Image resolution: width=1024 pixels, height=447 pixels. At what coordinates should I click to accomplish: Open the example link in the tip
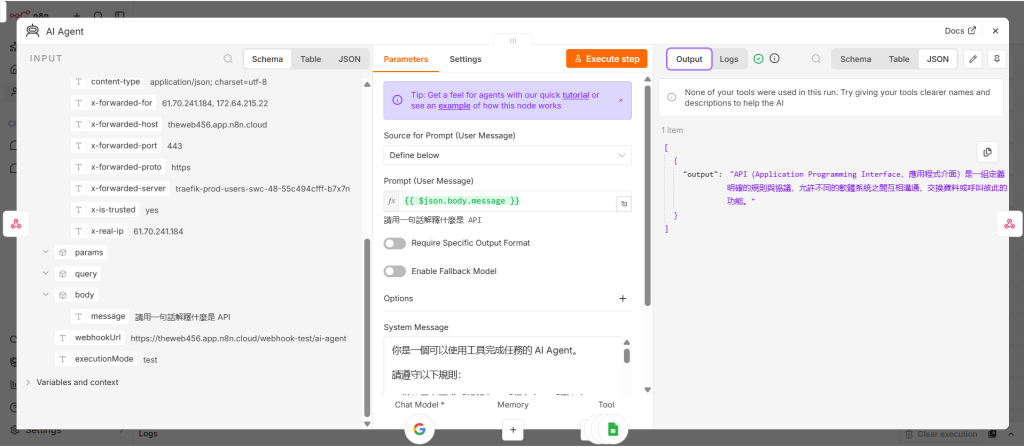[x=454, y=105]
